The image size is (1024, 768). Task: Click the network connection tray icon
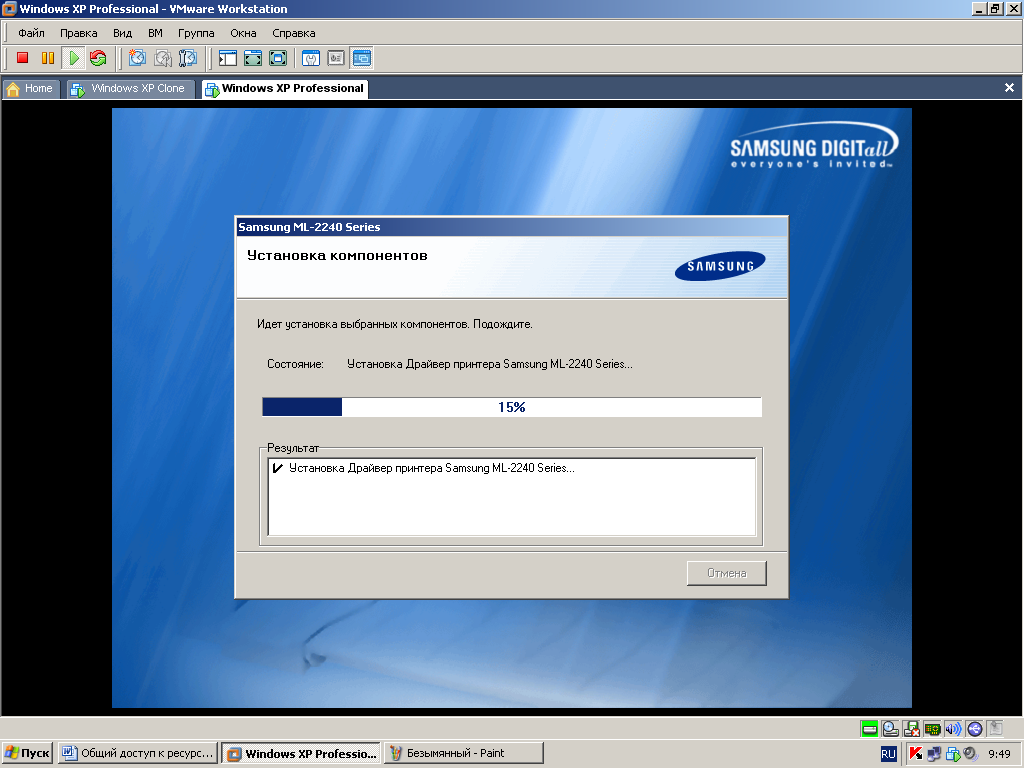(935, 754)
